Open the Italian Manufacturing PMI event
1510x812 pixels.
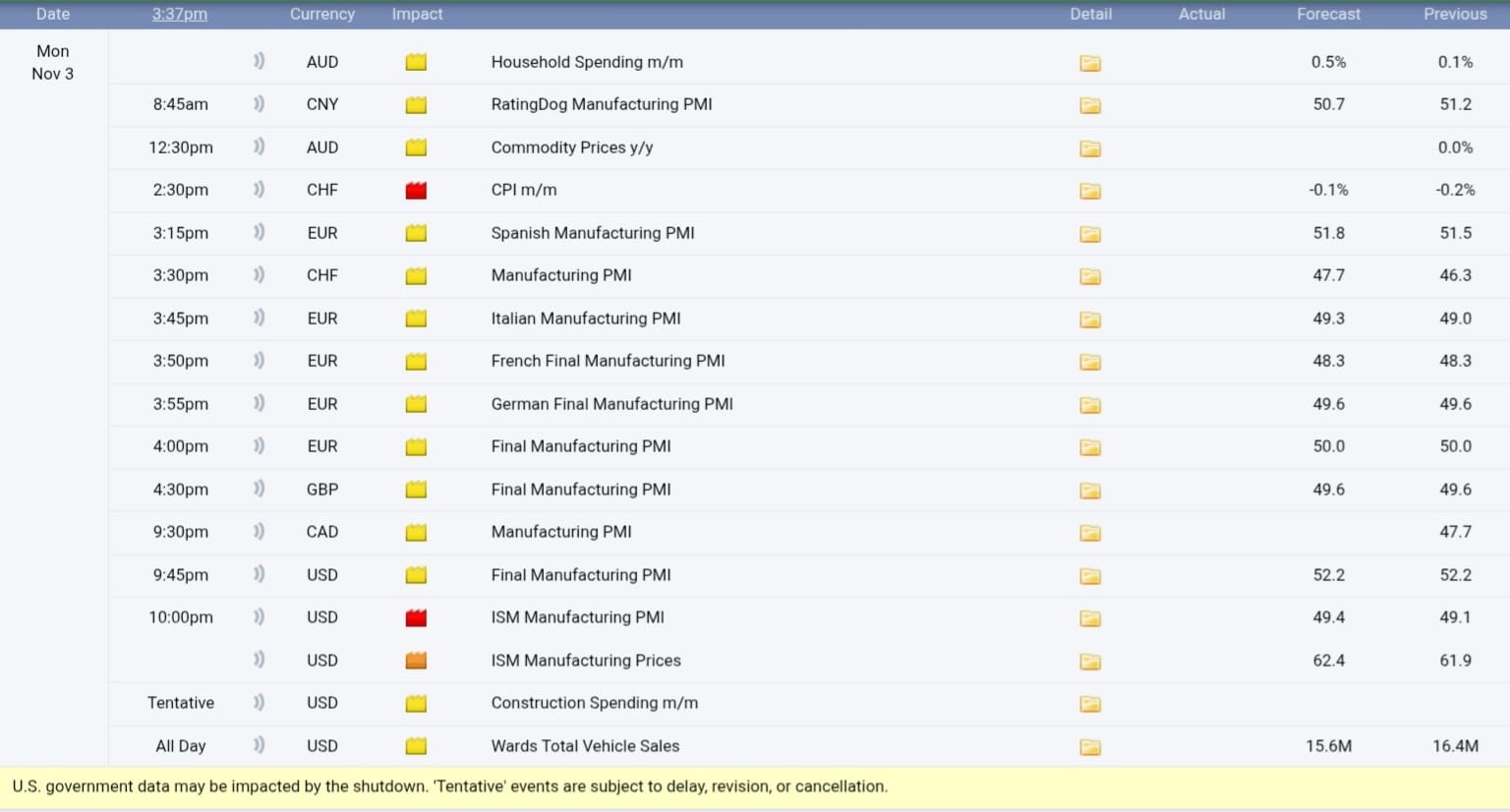pyautogui.click(x=586, y=319)
